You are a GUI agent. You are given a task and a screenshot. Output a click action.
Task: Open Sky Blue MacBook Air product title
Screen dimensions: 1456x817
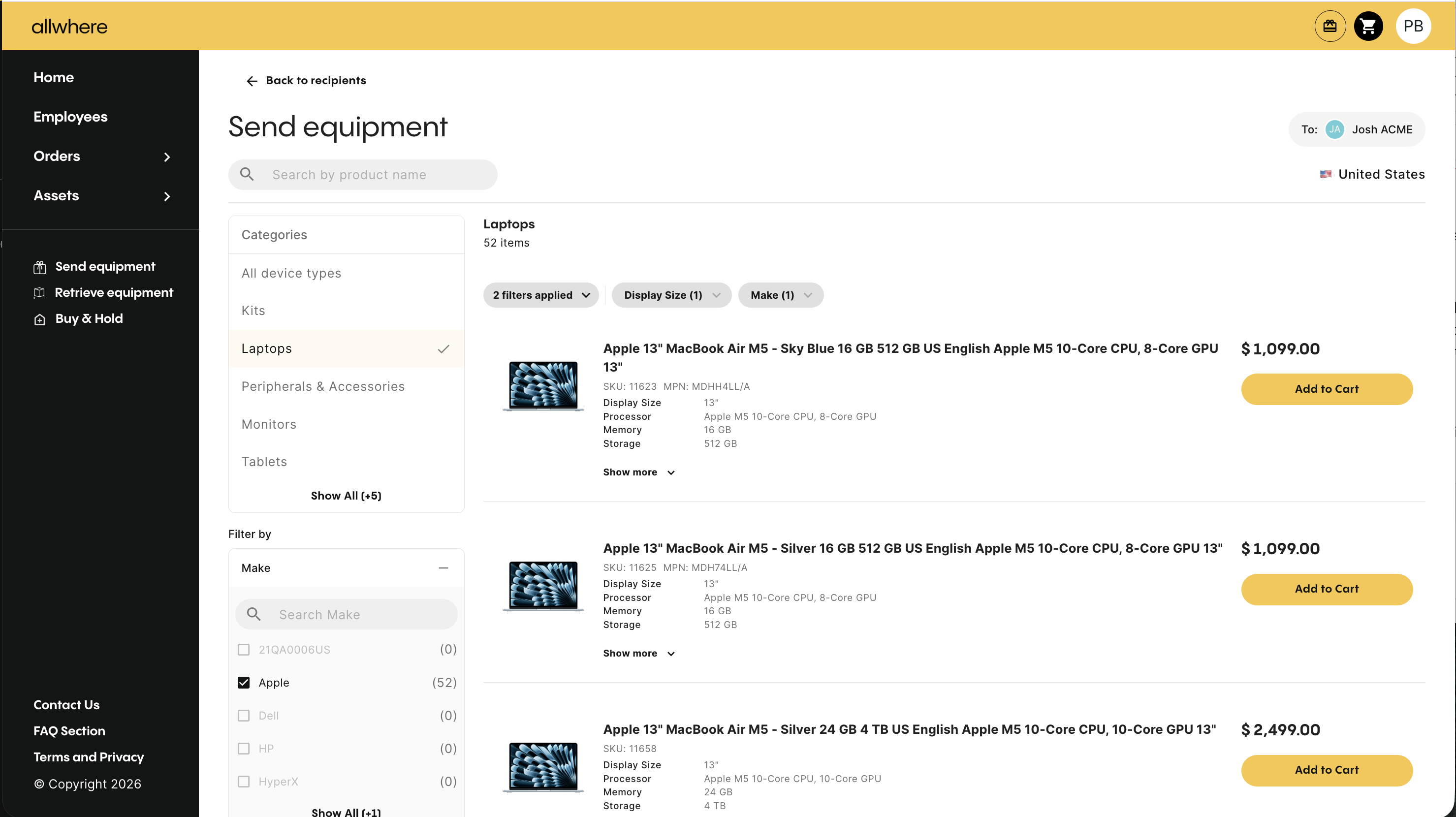coord(910,357)
